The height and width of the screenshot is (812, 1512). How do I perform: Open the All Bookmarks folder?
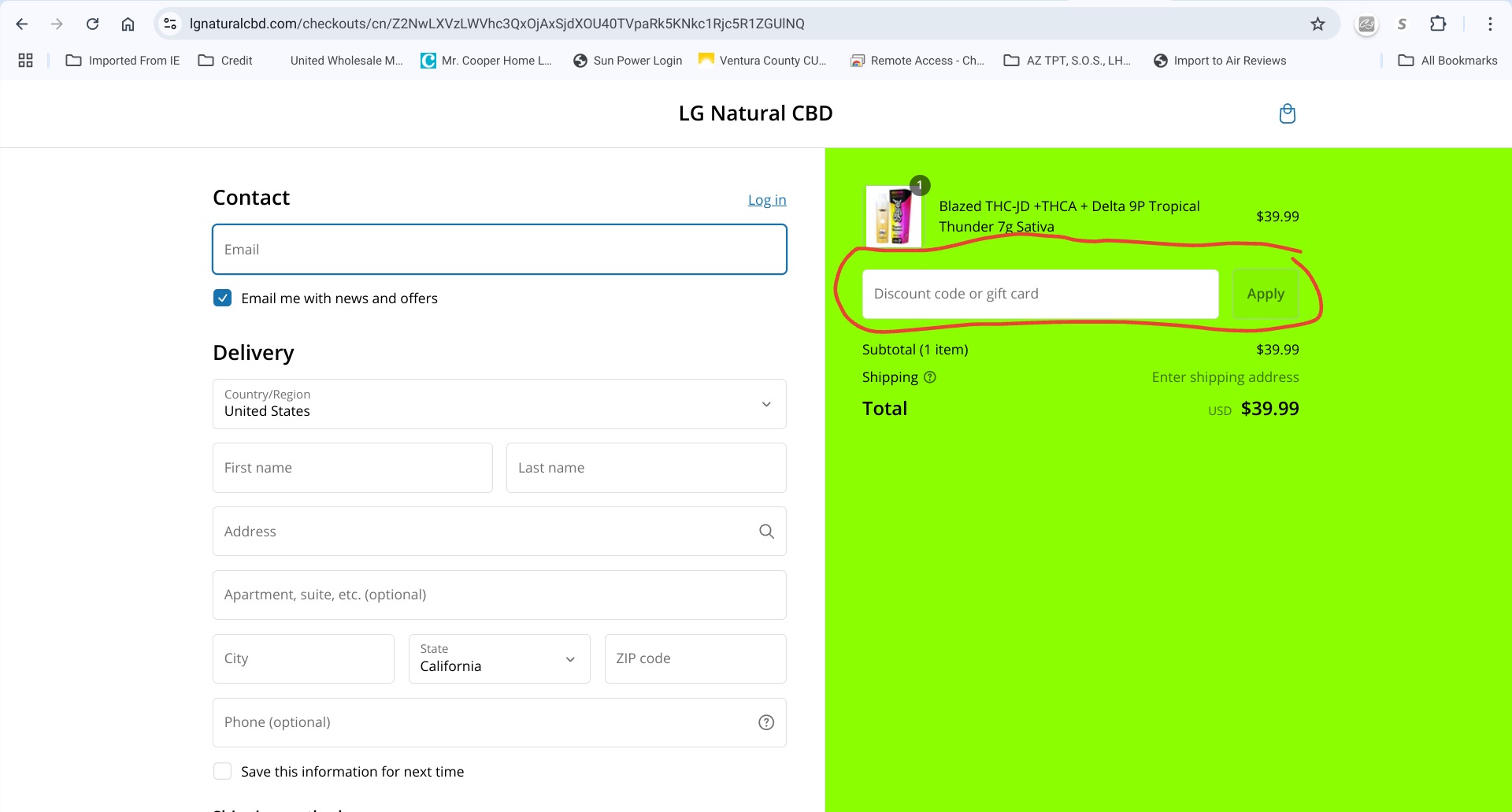pos(1447,61)
